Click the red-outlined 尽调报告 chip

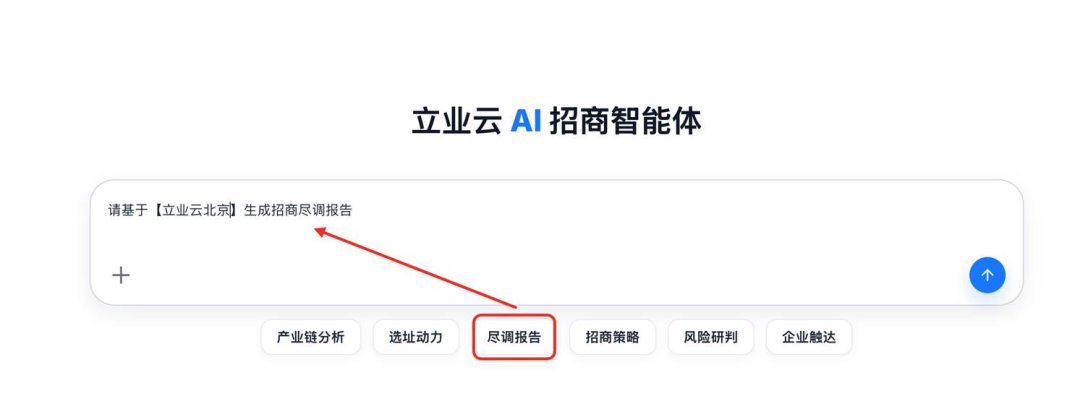click(x=514, y=337)
